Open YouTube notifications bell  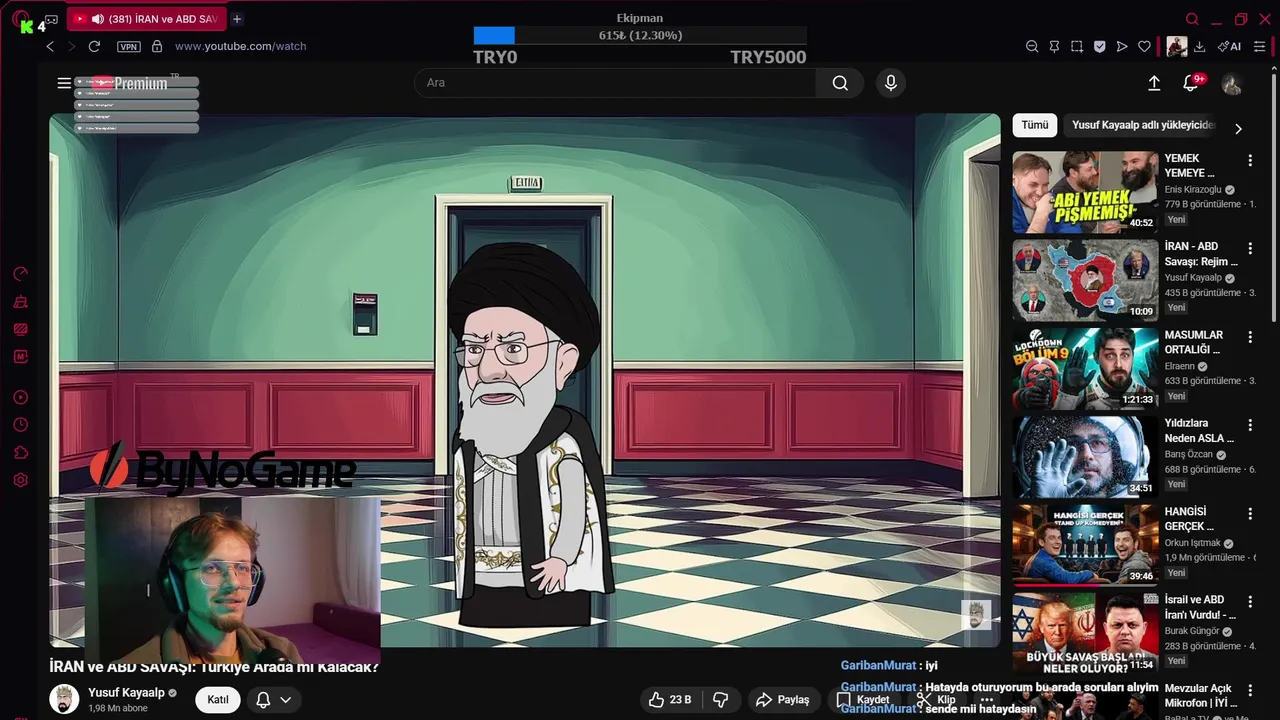tap(1190, 83)
